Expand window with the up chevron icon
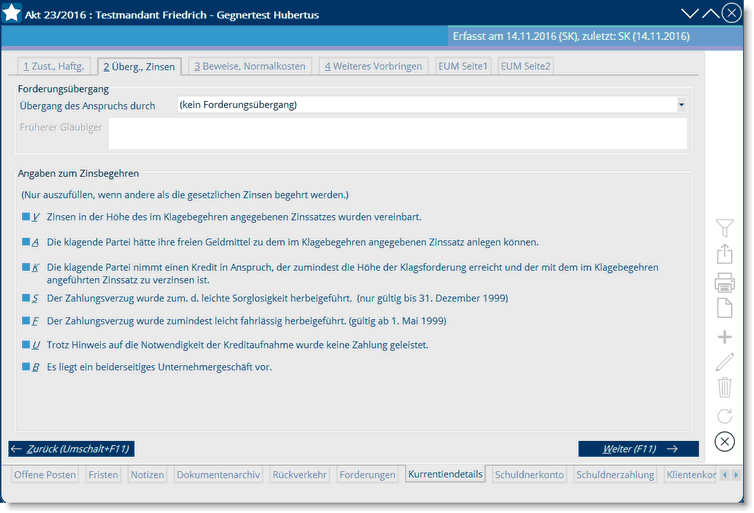The width and height of the screenshot is (754, 513). (x=710, y=13)
